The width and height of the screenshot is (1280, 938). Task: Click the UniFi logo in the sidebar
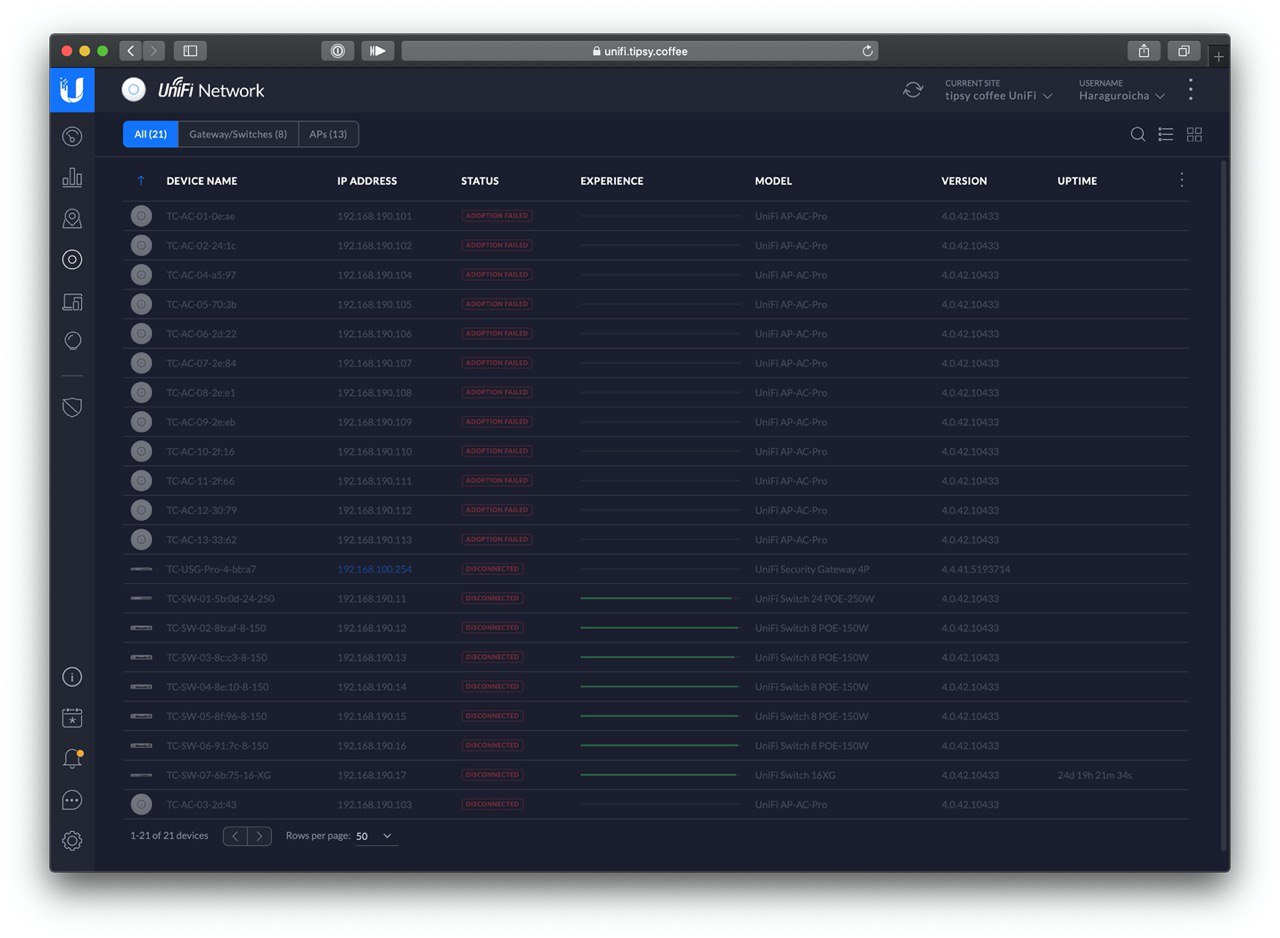tap(72, 90)
